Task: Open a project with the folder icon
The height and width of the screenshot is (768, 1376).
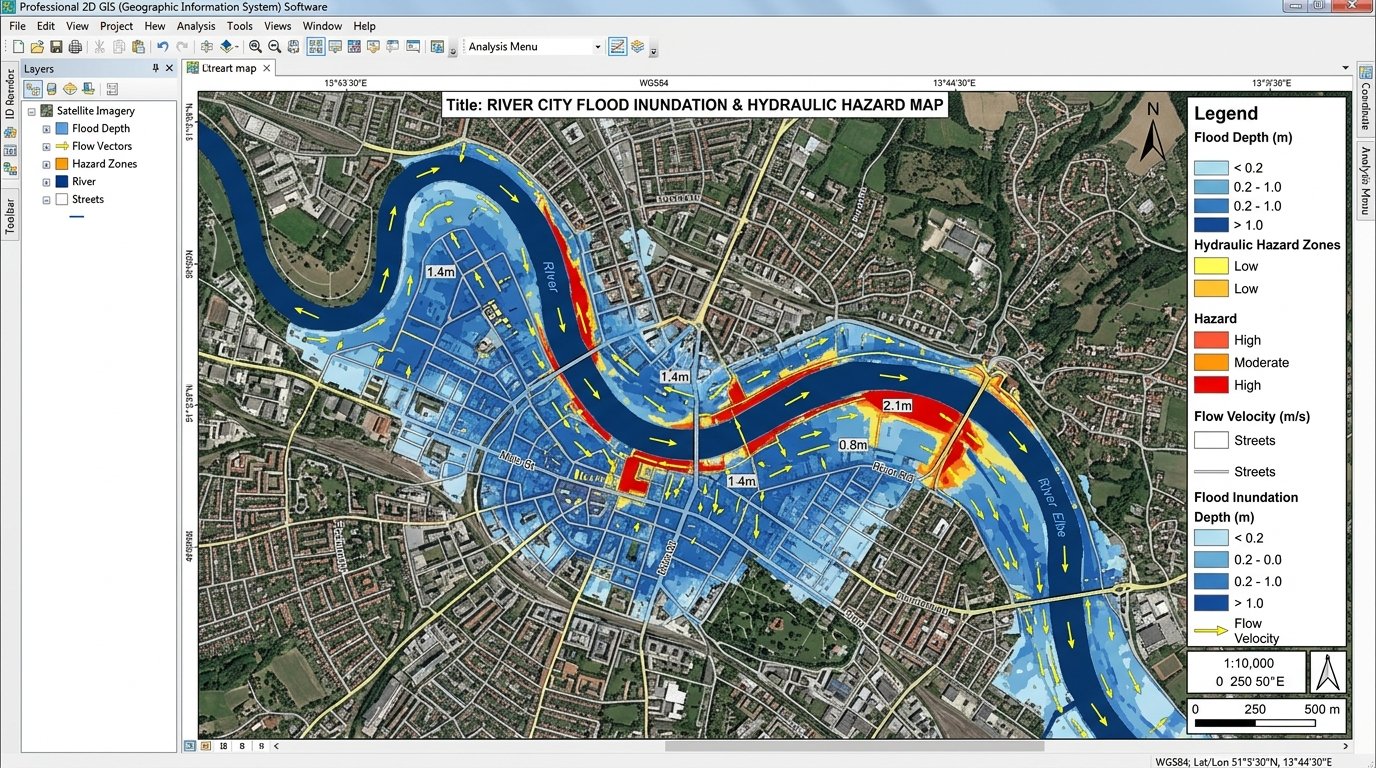Action: (37, 46)
